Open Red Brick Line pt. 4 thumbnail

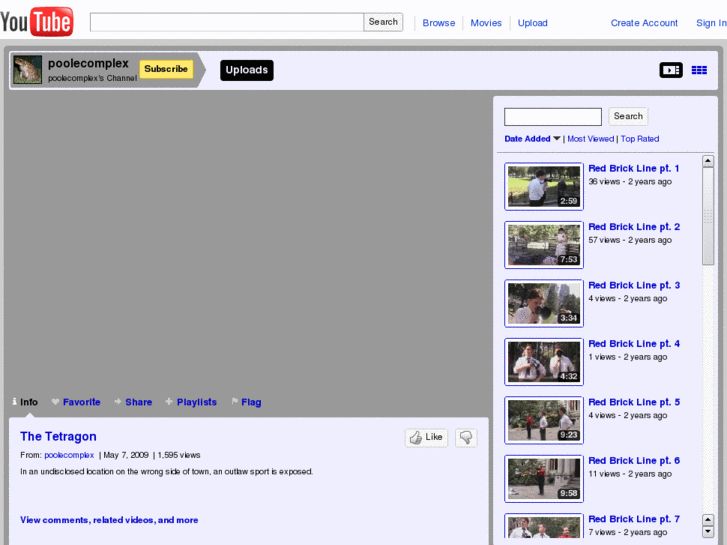[x=544, y=361]
